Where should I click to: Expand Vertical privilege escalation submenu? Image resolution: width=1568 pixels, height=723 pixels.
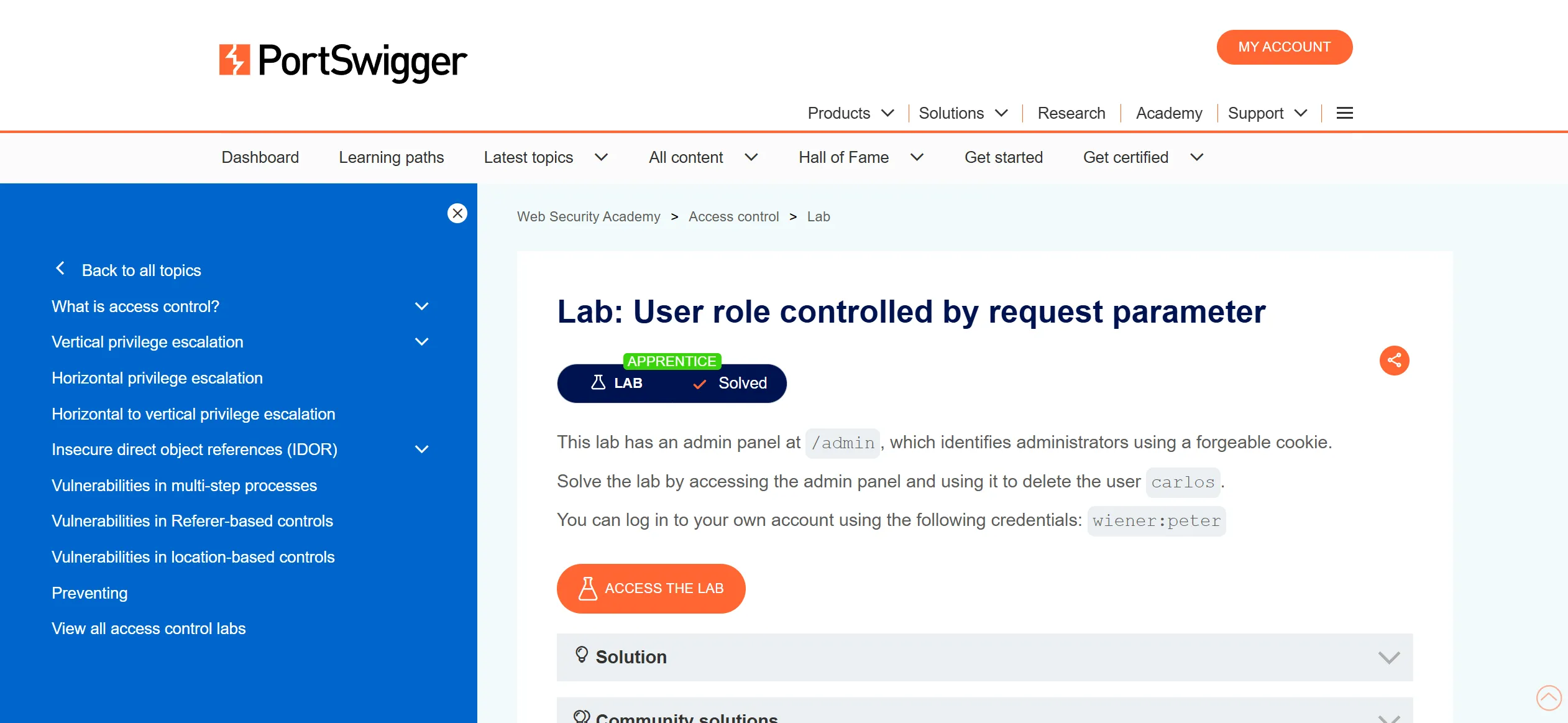coord(421,342)
